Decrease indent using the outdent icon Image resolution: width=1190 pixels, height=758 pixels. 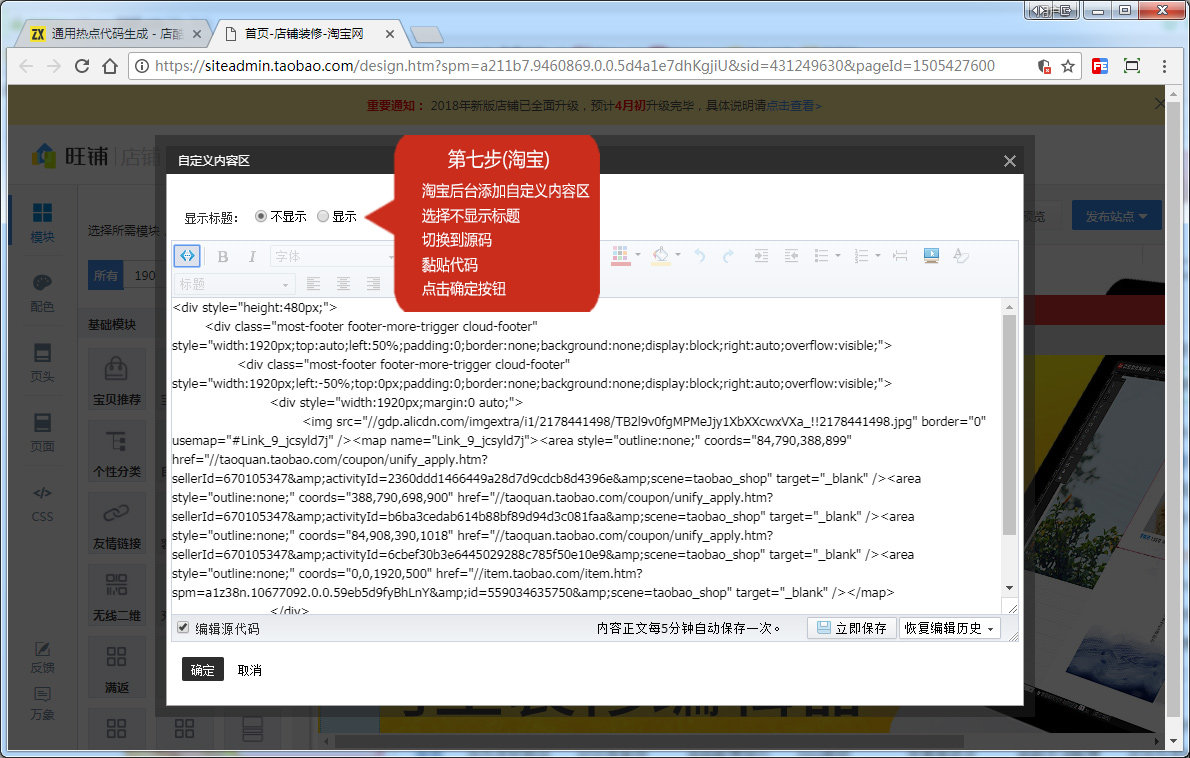791,256
